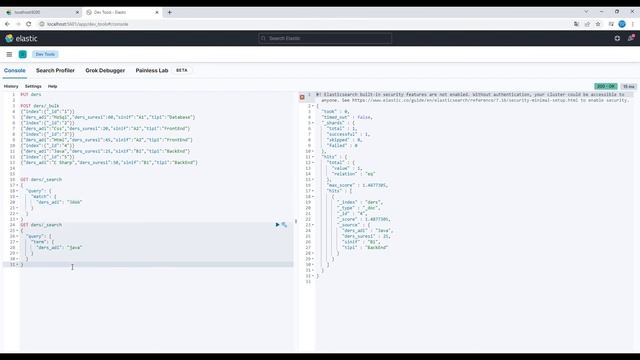Image resolution: width=640 pixels, height=360 pixels.
Task: Select the Dev Tools - Elastic browser tab
Action: point(122,12)
